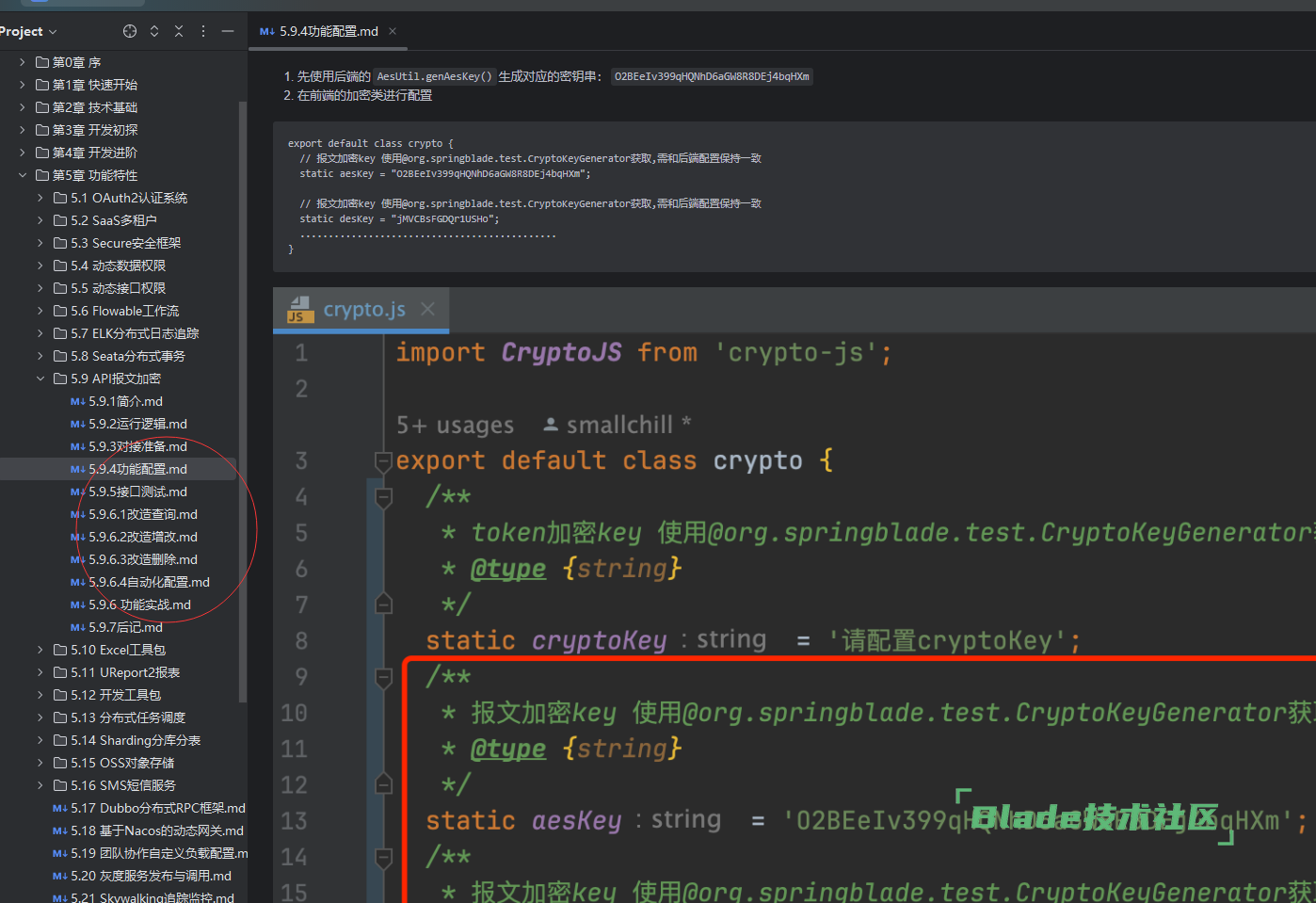The image size is (1316, 903).
Task: Open the 5.17 Dubbo分布式RPC框架.md file
Action: (x=149, y=808)
